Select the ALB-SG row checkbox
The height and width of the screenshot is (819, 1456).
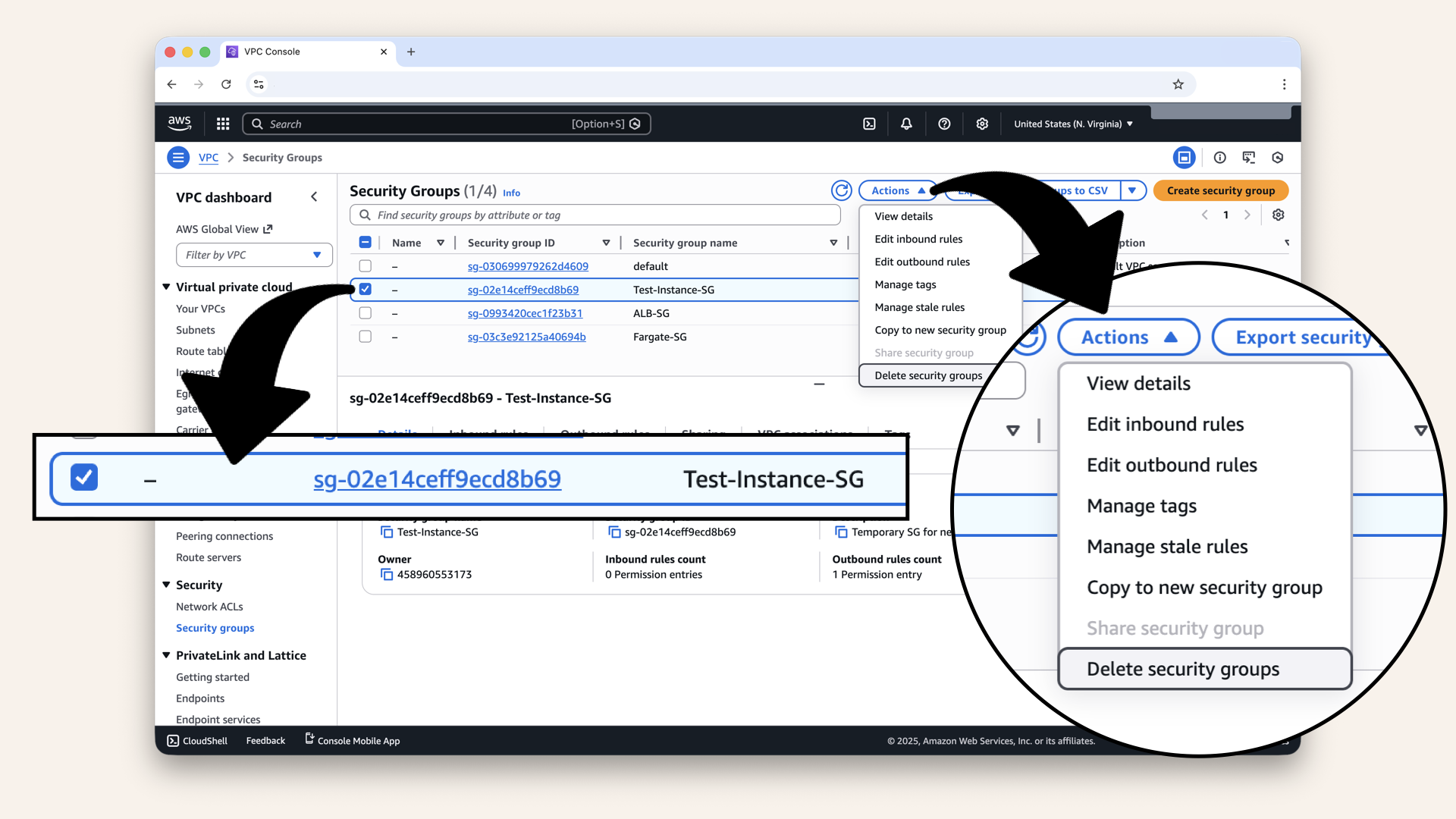pos(366,312)
